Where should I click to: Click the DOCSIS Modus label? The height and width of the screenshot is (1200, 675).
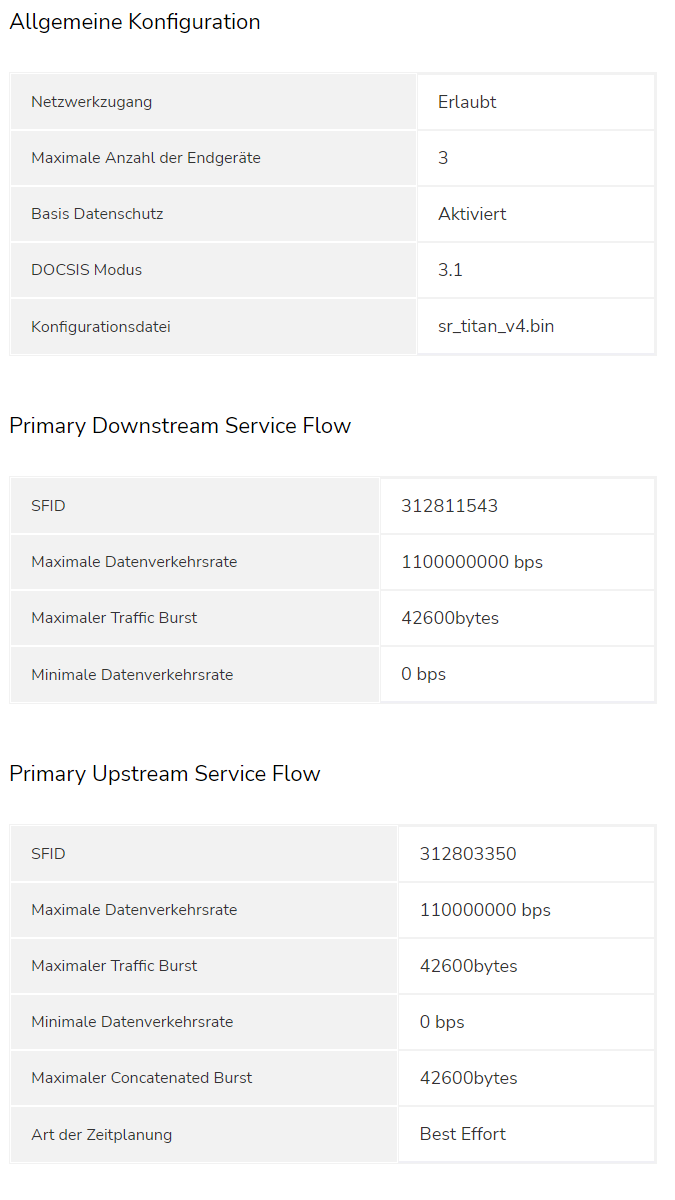click(87, 270)
